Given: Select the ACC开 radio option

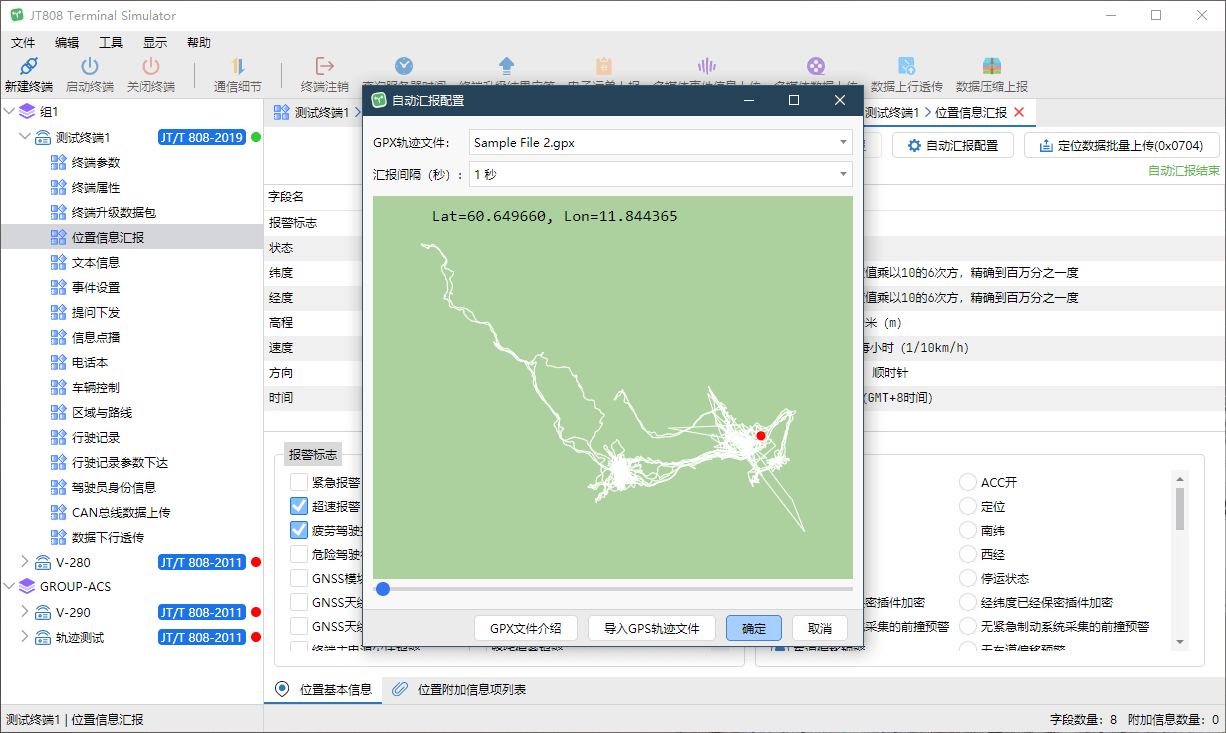Looking at the screenshot, I should pos(967,482).
